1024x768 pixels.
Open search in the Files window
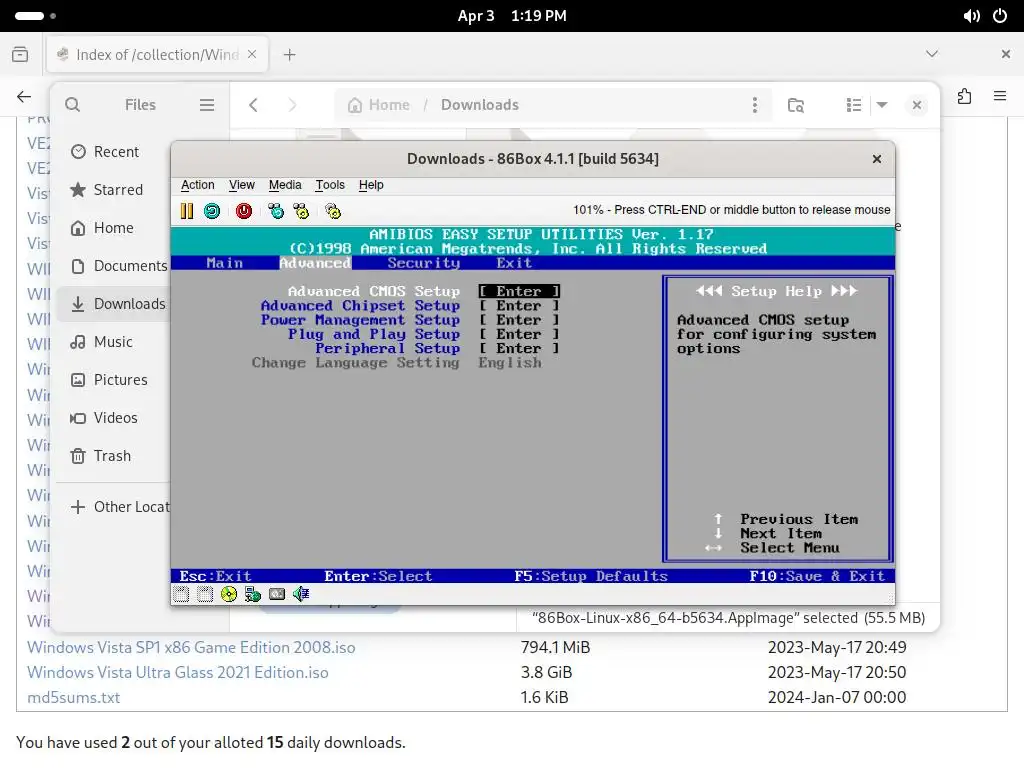(72, 104)
